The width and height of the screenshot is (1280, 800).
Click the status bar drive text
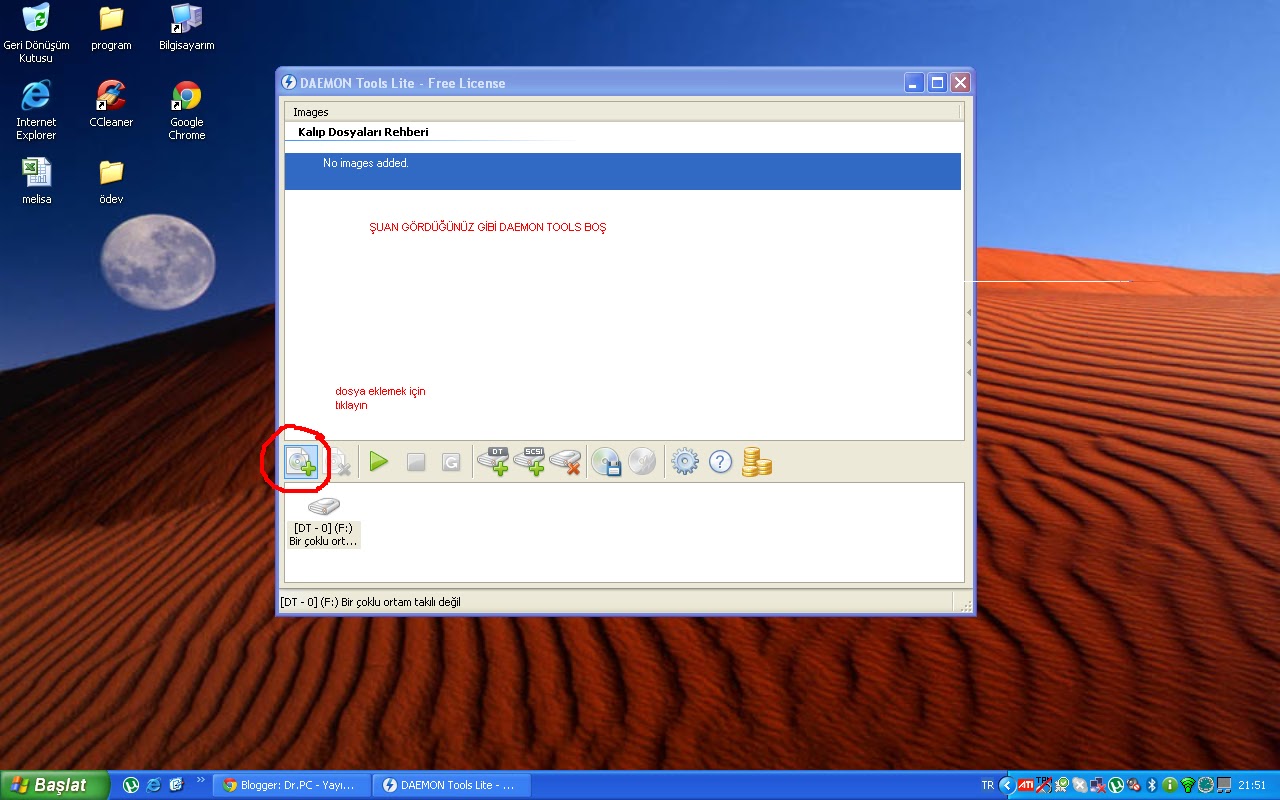point(371,602)
